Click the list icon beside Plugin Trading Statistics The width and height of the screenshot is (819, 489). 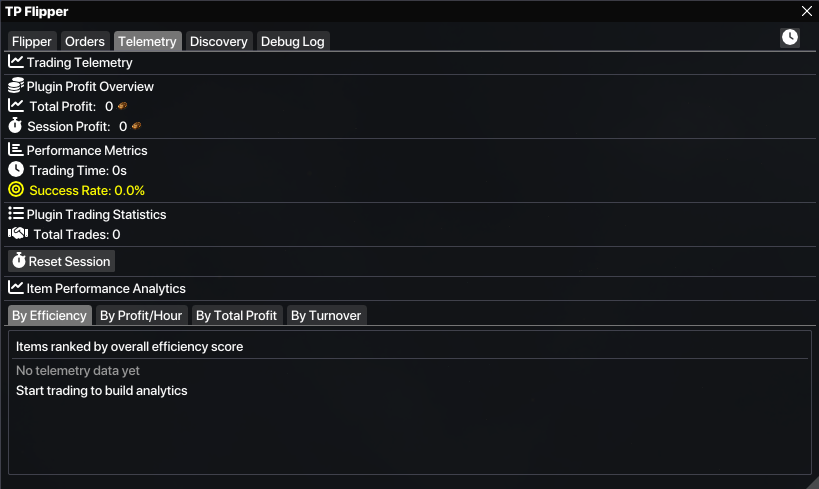[x=16, y=213]
